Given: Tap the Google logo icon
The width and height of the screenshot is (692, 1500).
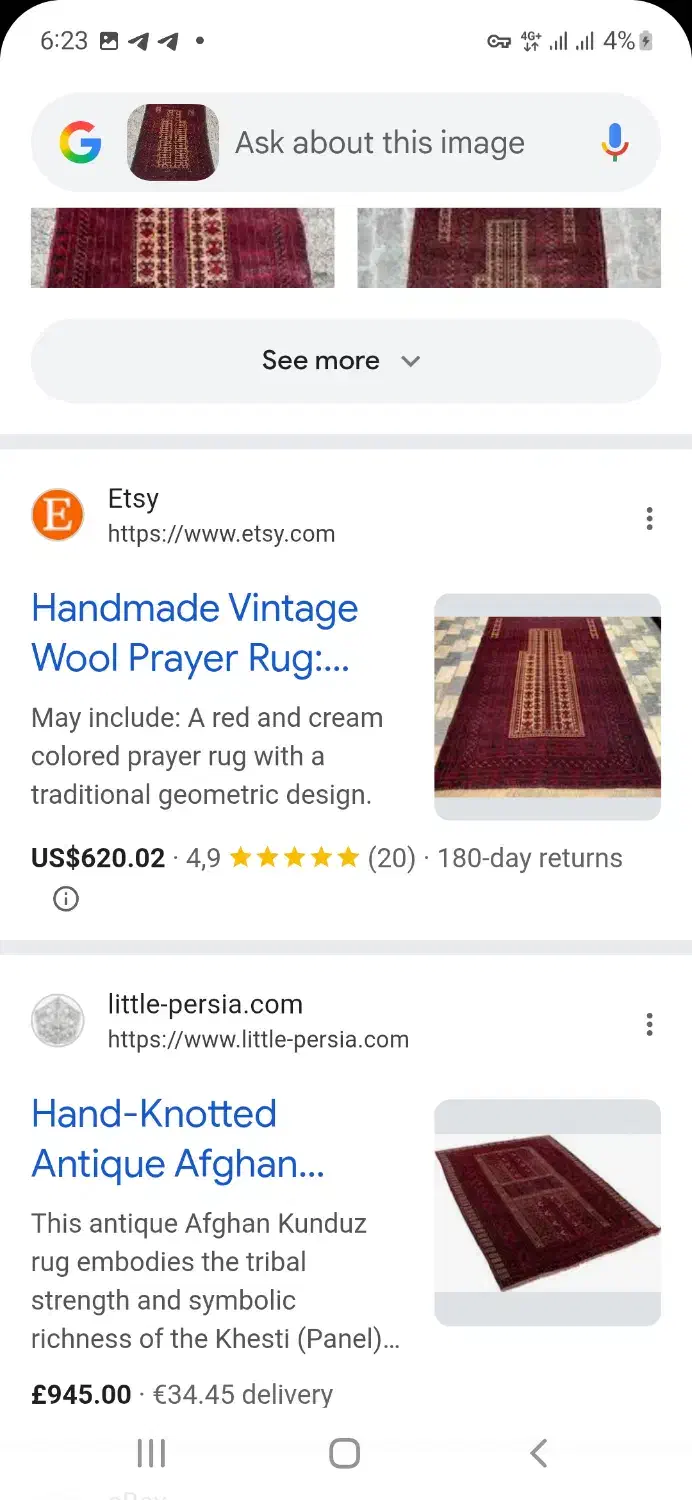Looking at the screenshot, I should (x=80, y=143).
